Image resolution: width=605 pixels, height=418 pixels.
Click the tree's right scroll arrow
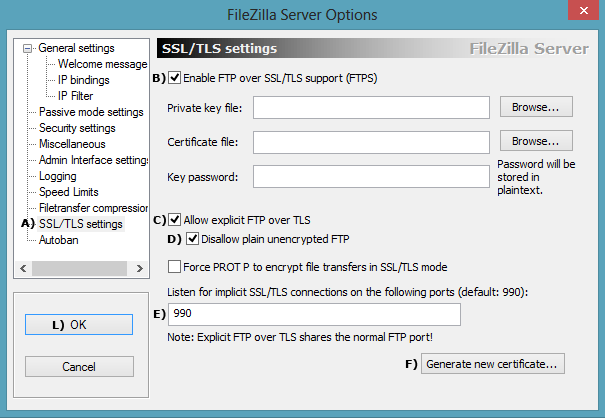[x=140, y=268]
